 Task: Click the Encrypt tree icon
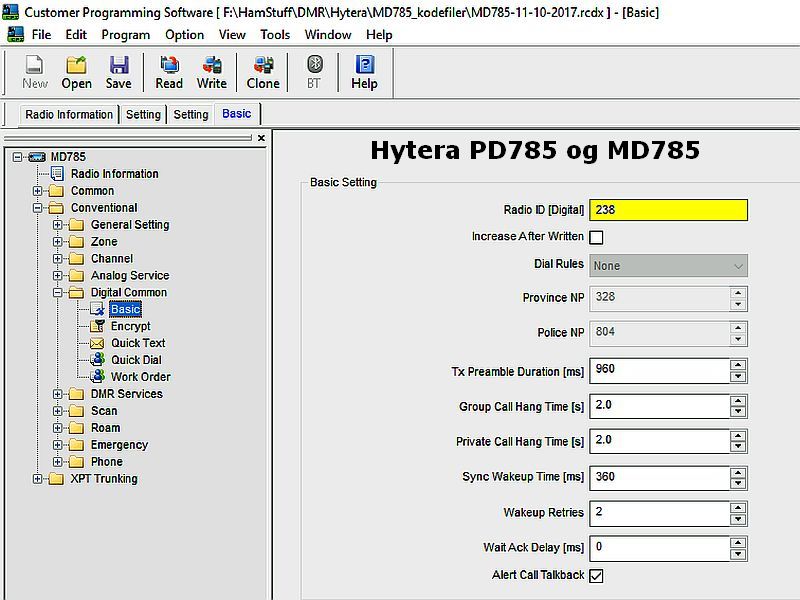(97, 326)
